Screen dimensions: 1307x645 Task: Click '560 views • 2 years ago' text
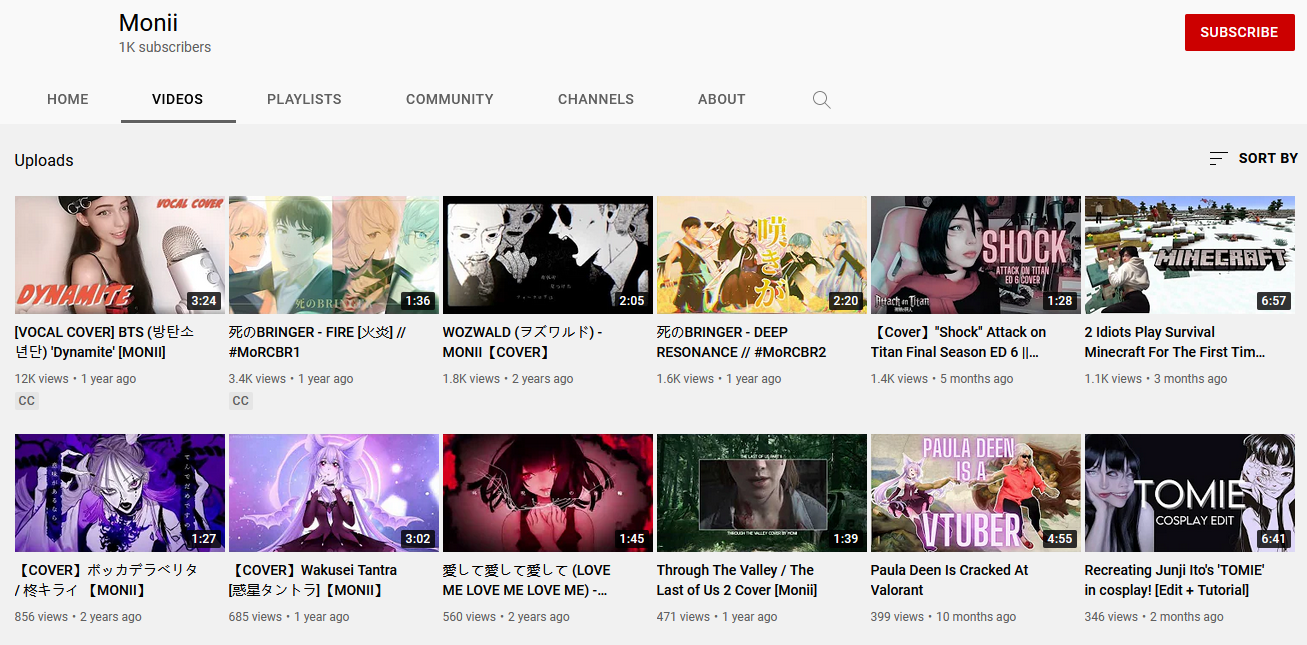coord(507,617)
